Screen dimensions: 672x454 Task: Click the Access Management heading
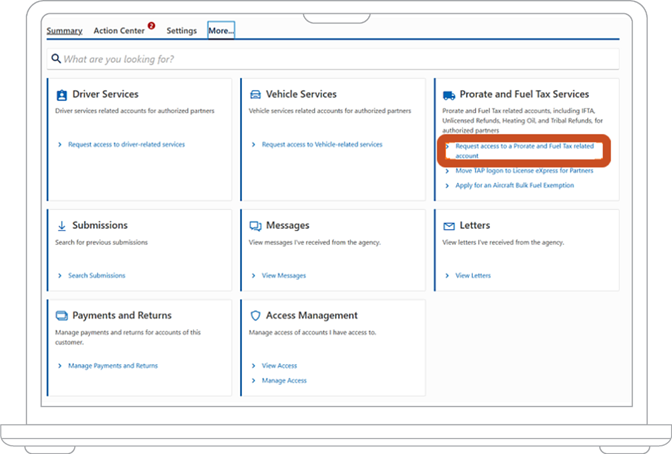(x=312, y=316)
